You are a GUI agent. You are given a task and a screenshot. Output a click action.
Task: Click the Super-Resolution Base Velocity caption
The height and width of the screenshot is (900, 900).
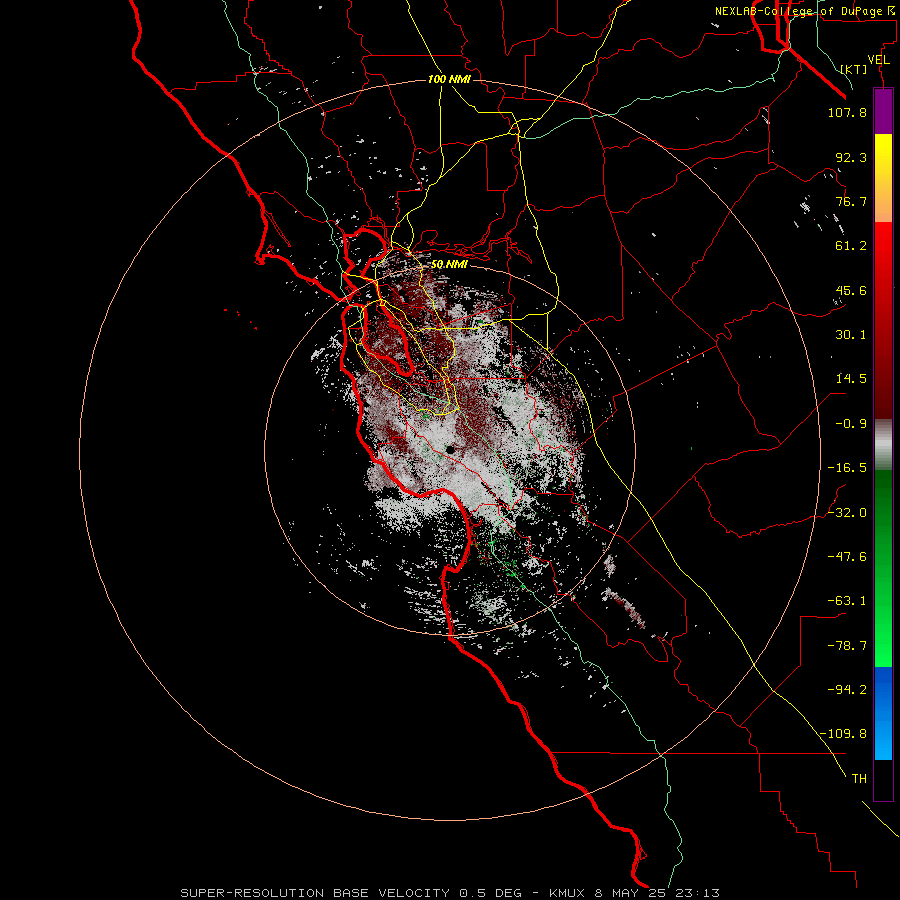tap(450, 893)
